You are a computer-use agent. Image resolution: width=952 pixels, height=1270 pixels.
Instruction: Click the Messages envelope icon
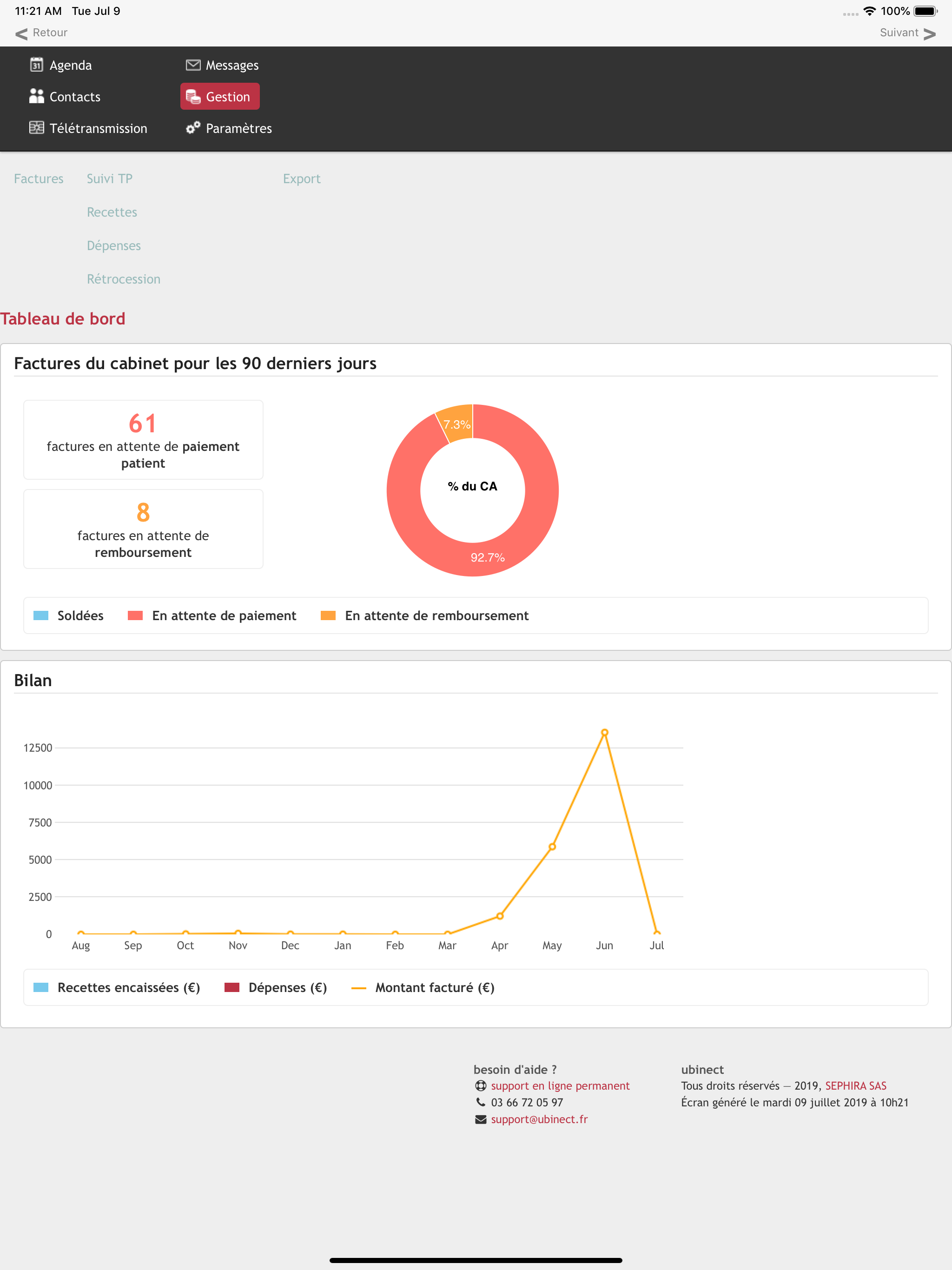coord(193,65)
